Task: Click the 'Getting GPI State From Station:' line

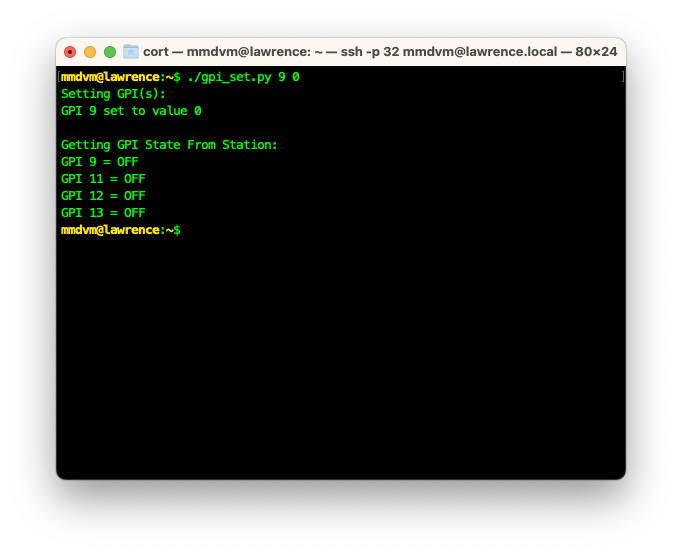Action: point(169,145)
